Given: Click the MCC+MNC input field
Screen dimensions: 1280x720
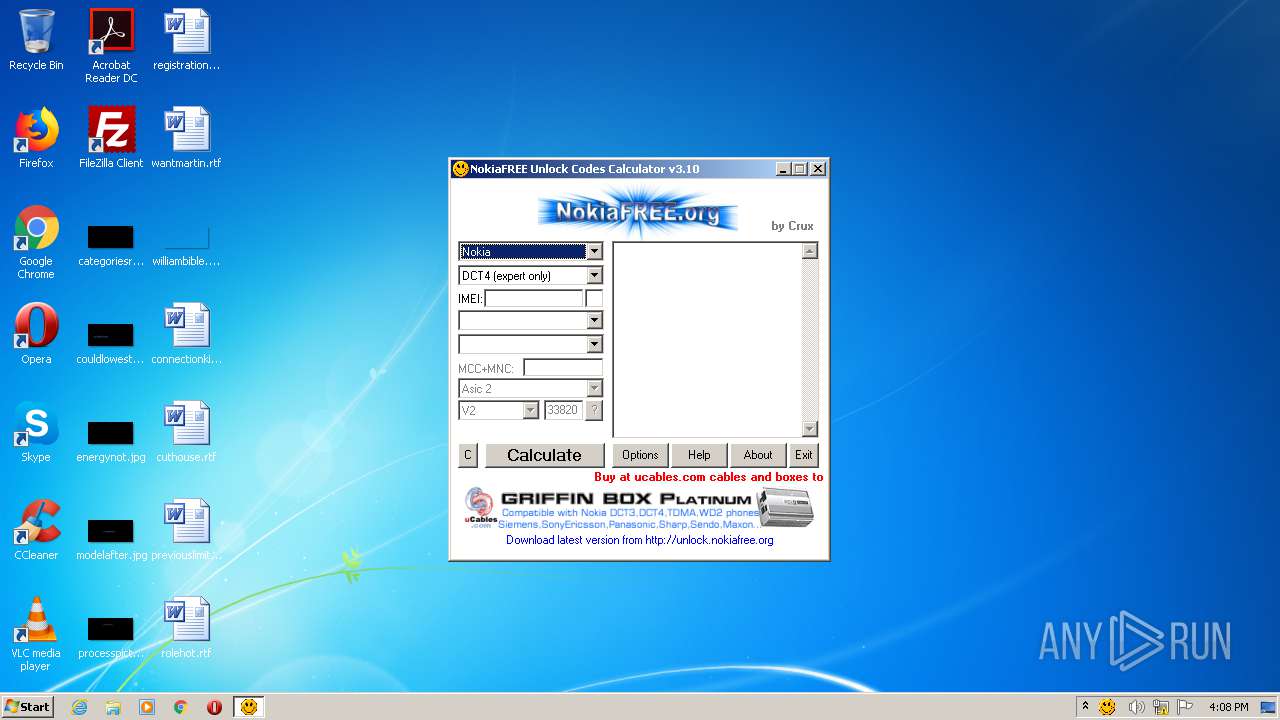Looking at the screenshot, I should [x=563, y=368].
